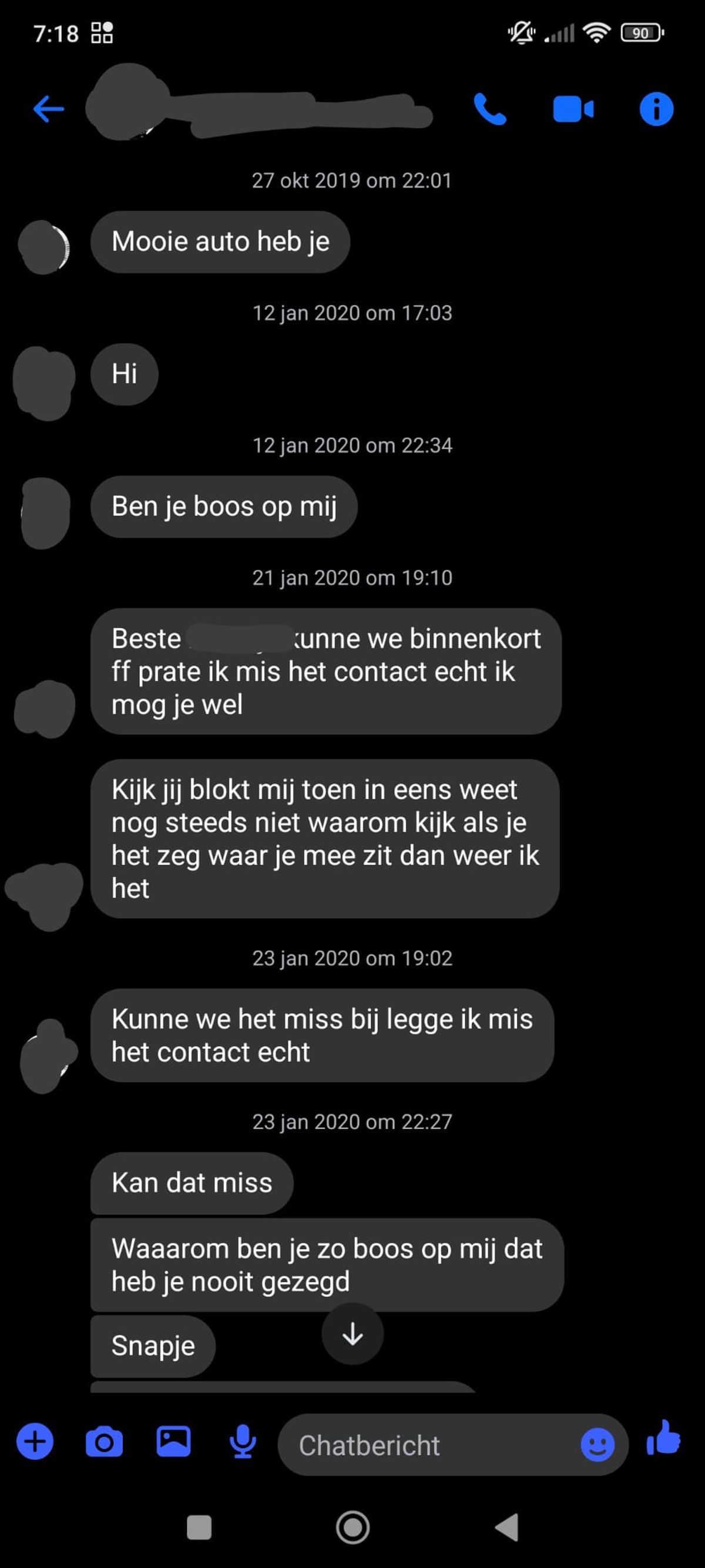
Task: Select the 'Kan dat miss' message bubble
Action: coord(192,1182)
